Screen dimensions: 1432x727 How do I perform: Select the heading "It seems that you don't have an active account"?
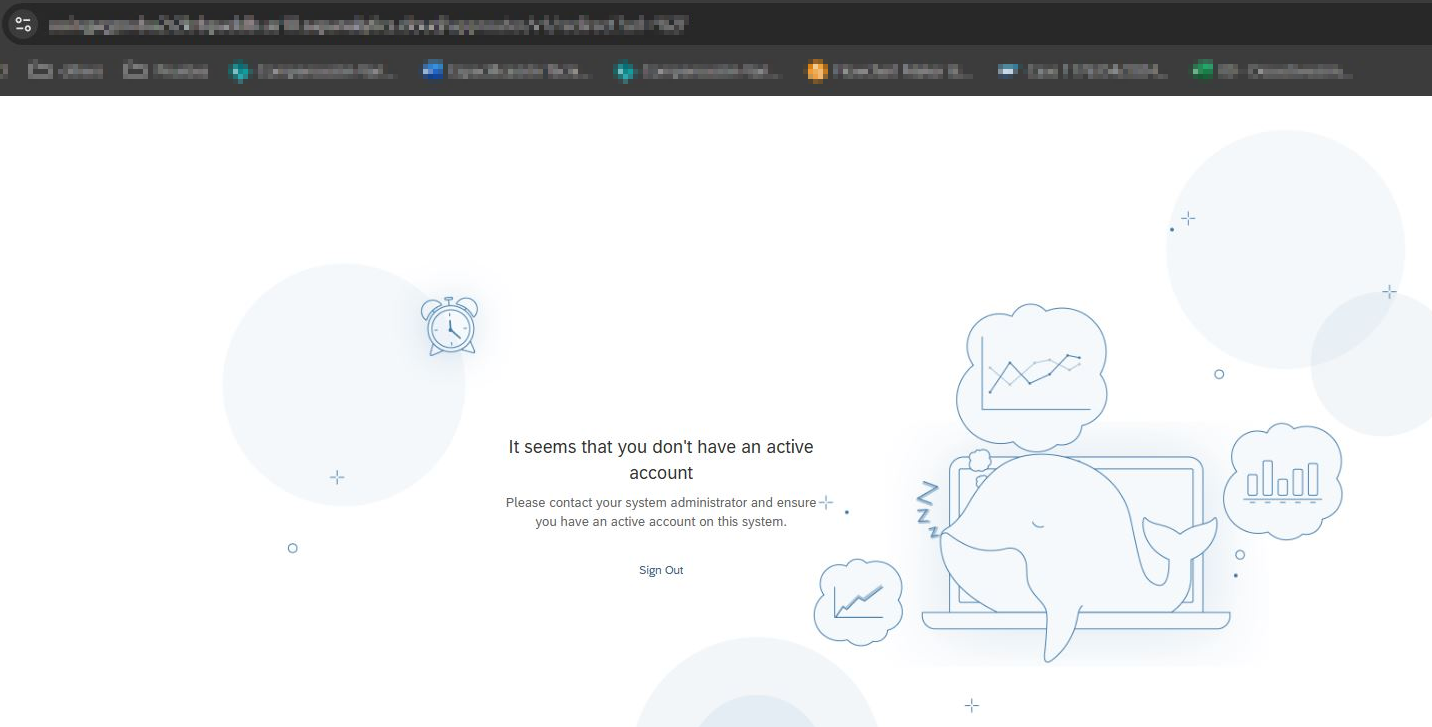[x=661, y=460]
